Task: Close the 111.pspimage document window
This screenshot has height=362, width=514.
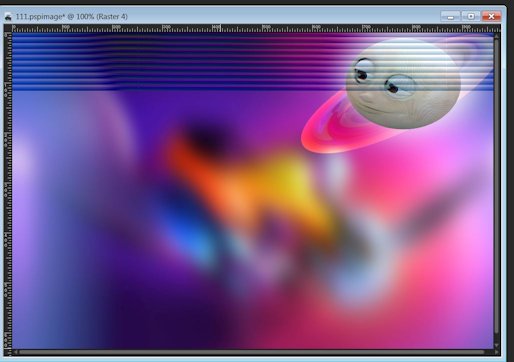Action: pos(491,16)
